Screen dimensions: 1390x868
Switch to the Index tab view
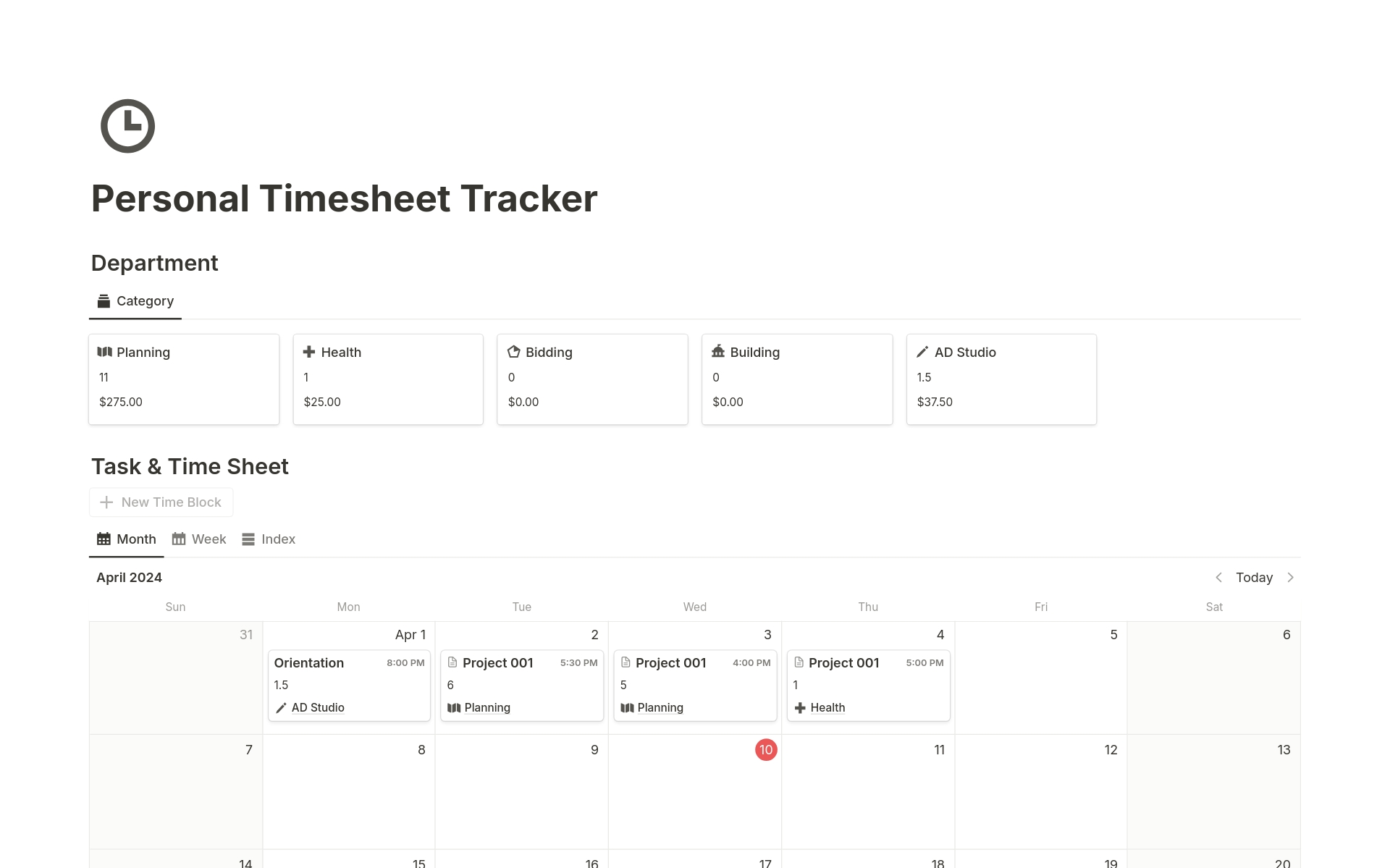pos(268,539)
